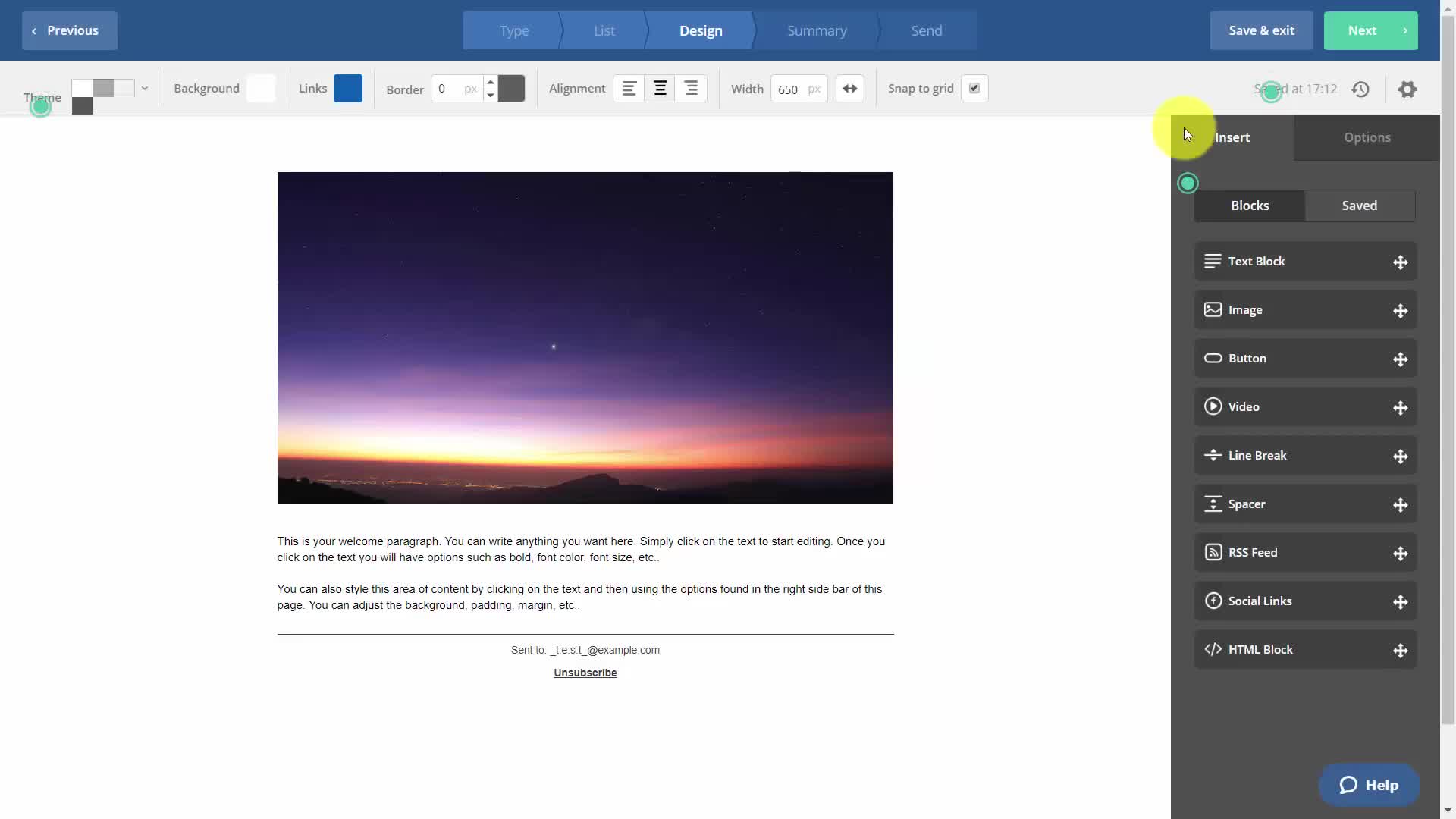Click Save & exit

point(1261,30)
